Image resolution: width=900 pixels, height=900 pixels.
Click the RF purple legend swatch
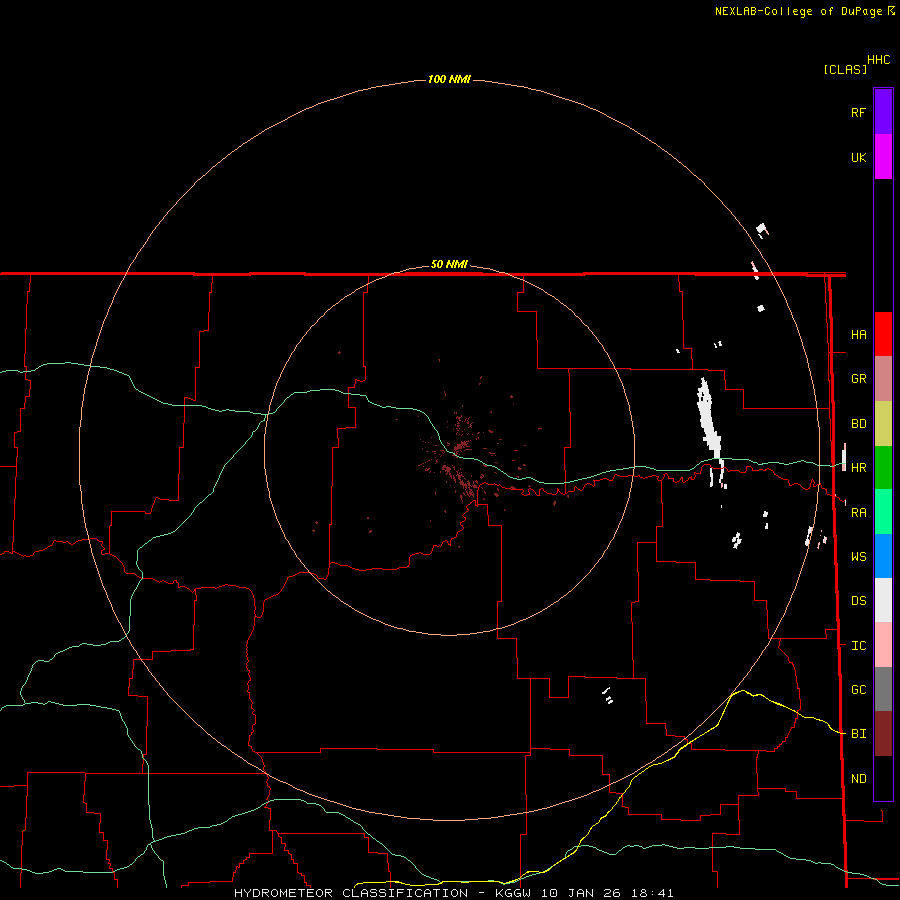coord(883,112)
